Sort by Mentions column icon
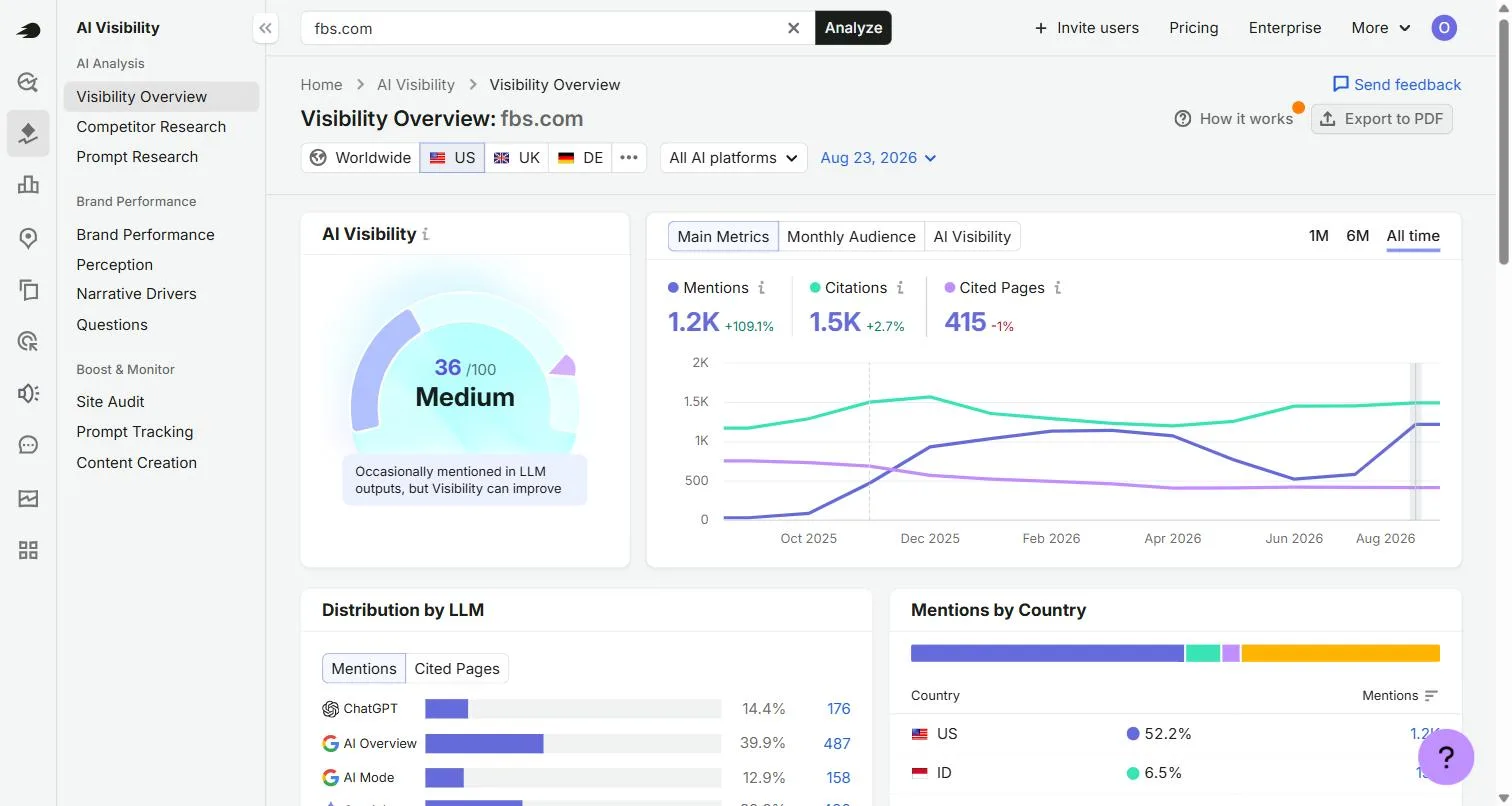 point(1431,696)
